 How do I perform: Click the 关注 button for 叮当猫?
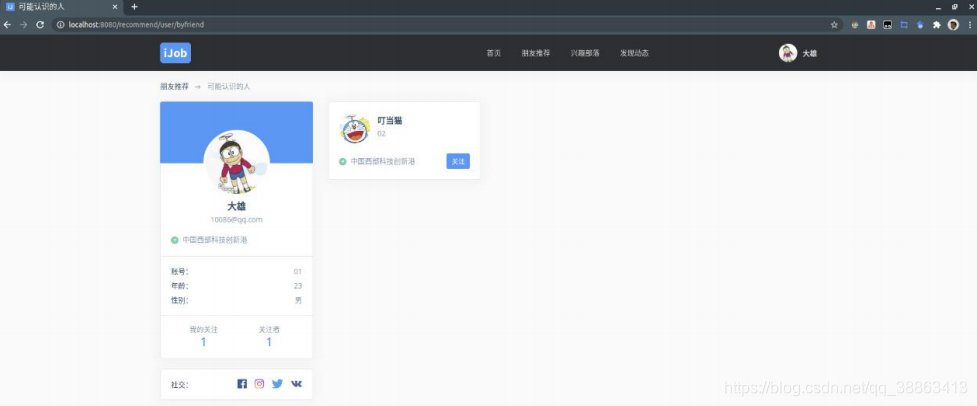tap(458, 161)
